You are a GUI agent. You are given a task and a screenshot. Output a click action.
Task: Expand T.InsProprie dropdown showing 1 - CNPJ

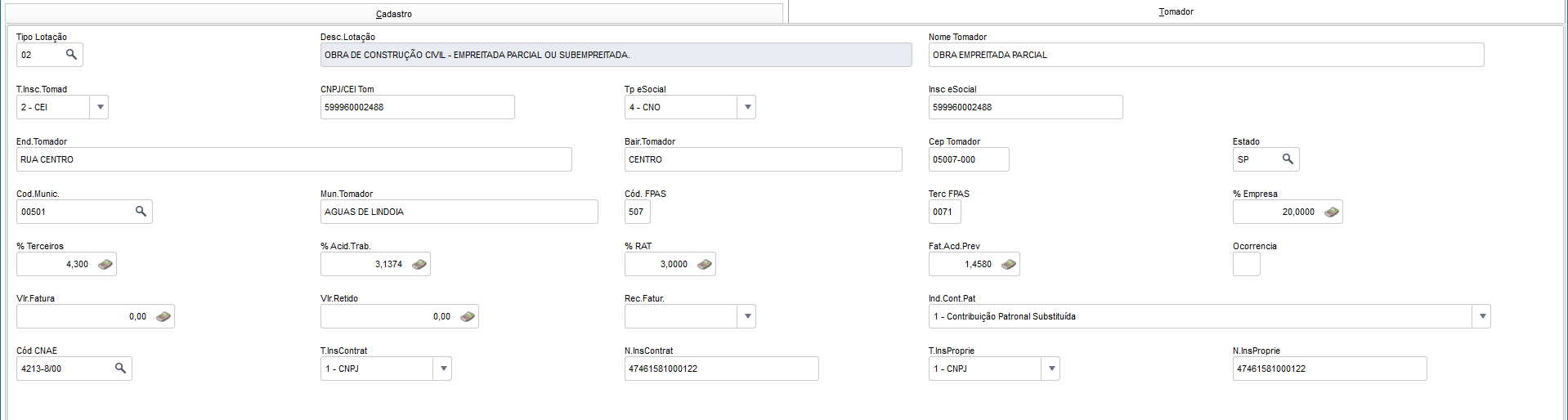[x=1051, y=369]
